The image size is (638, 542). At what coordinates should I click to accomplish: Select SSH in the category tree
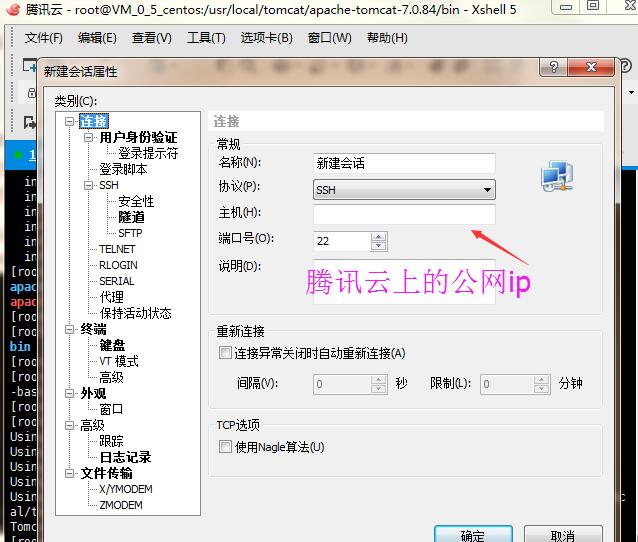[109, 186]
